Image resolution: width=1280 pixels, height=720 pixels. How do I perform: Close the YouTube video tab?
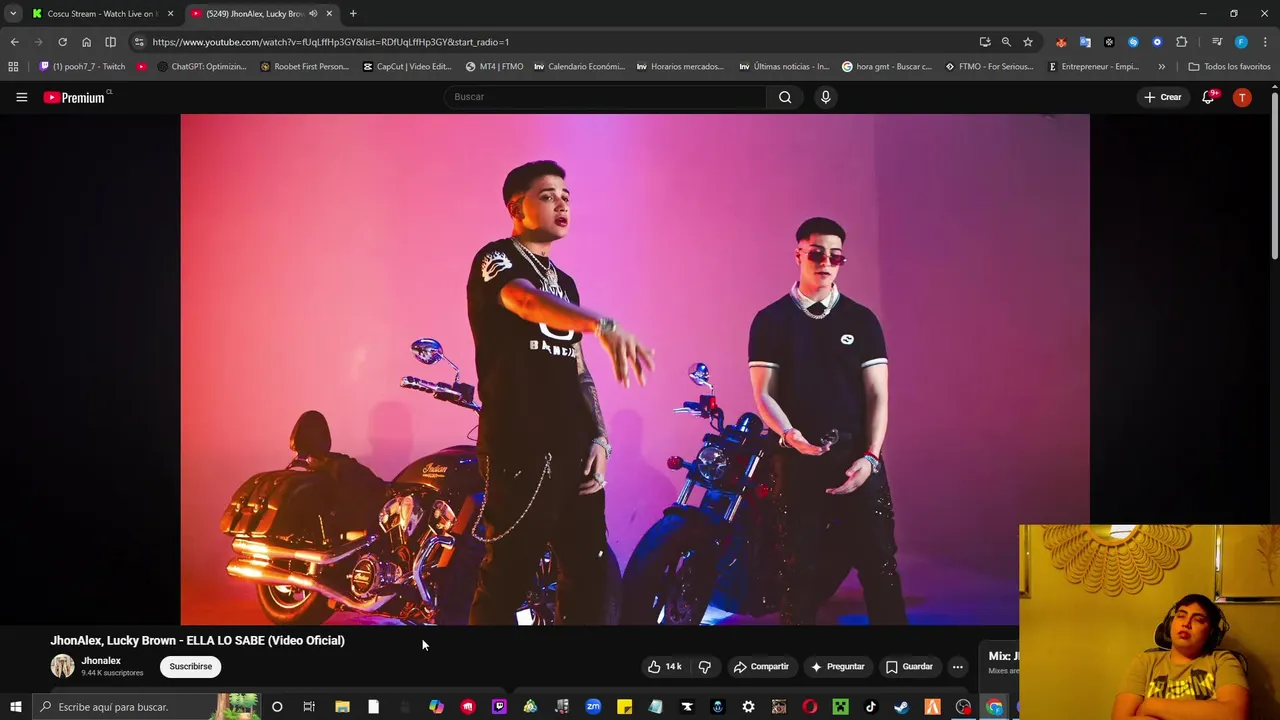(x=329, y=14)
